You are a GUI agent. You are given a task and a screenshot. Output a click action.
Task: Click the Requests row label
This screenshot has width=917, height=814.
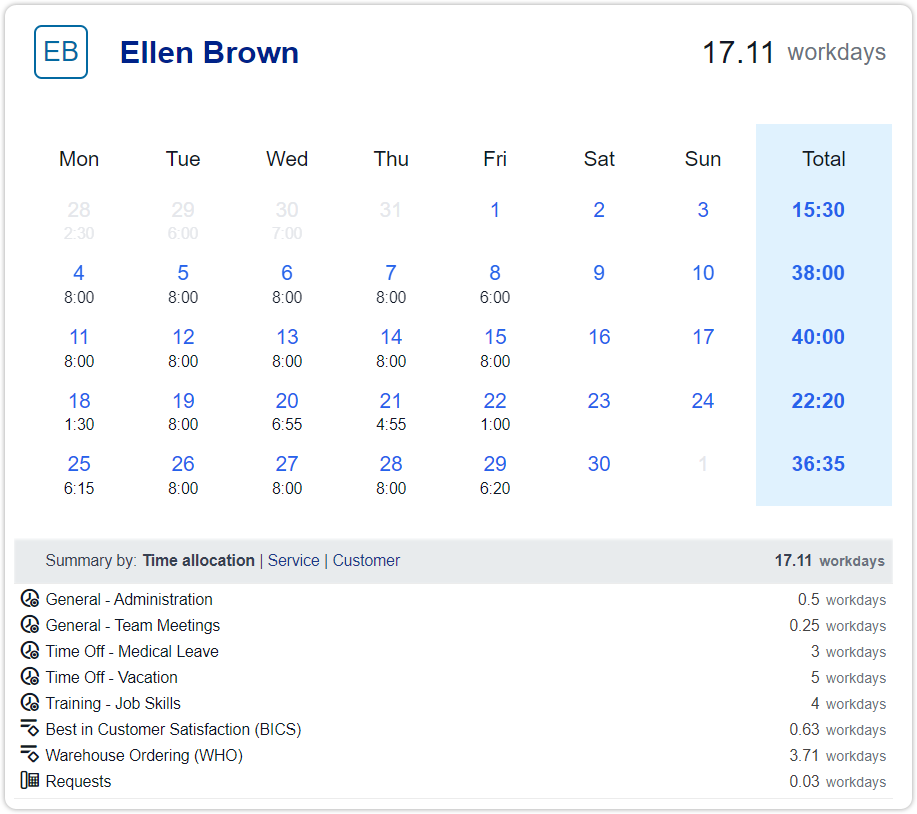click(x=78, y=781)
